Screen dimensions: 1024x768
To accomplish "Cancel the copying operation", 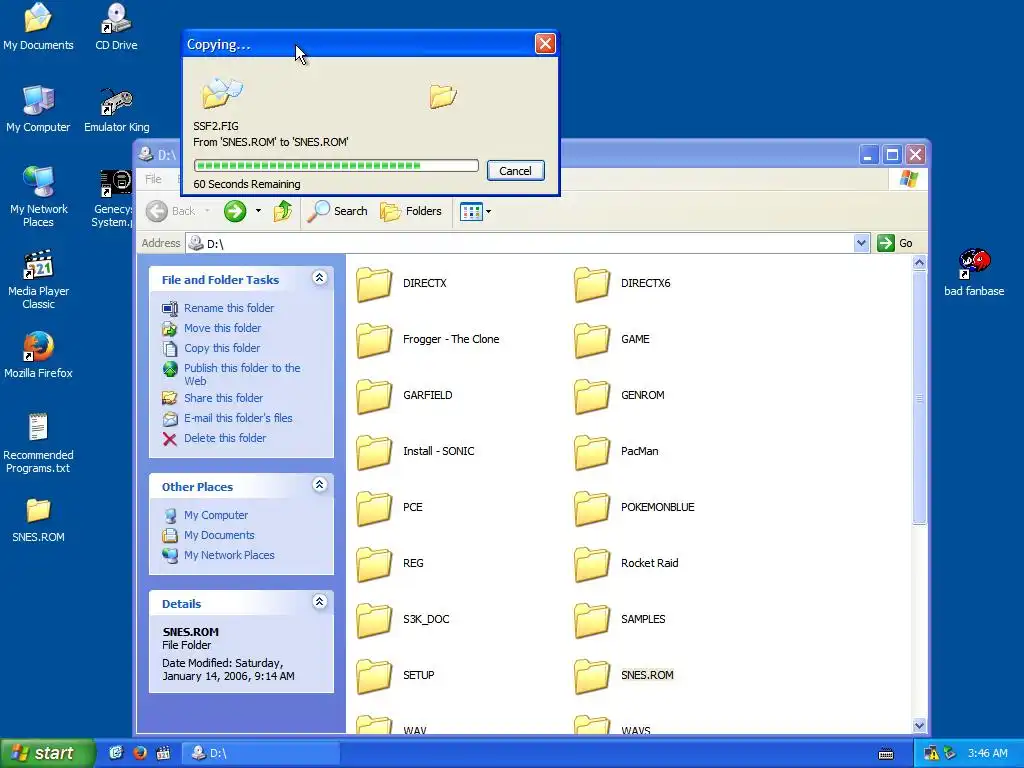I will click(515, 170).
